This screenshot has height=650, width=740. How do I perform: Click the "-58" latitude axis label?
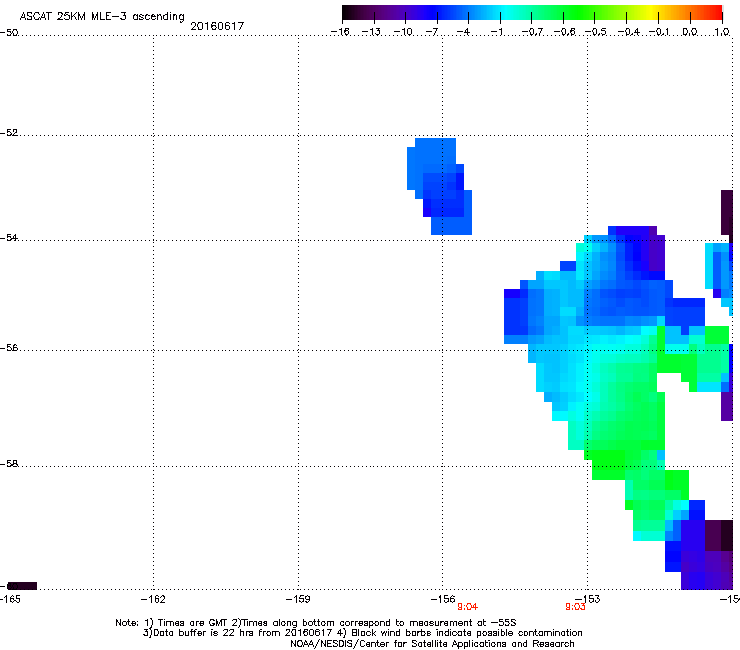click(9, 464)
